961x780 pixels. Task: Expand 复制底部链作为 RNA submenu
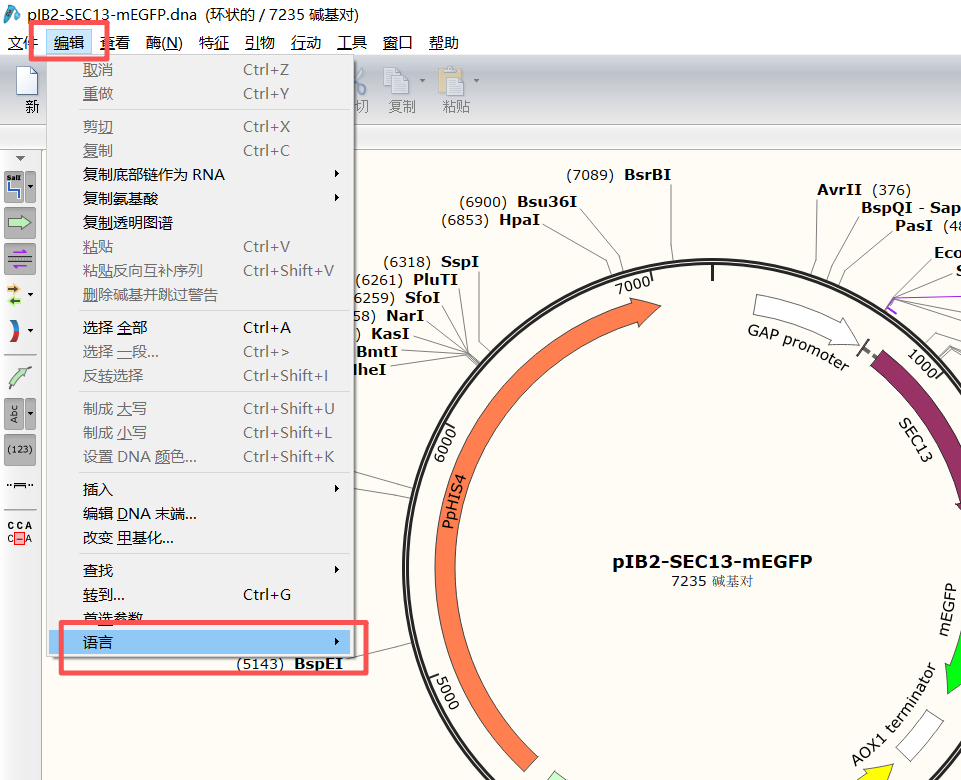(200, 175)
